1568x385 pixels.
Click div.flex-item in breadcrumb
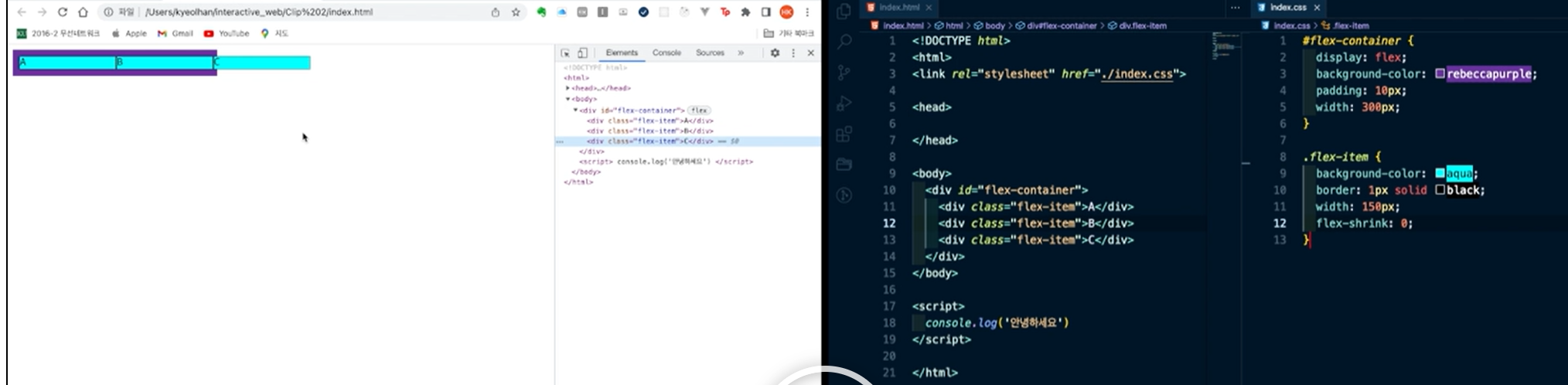1137,26
